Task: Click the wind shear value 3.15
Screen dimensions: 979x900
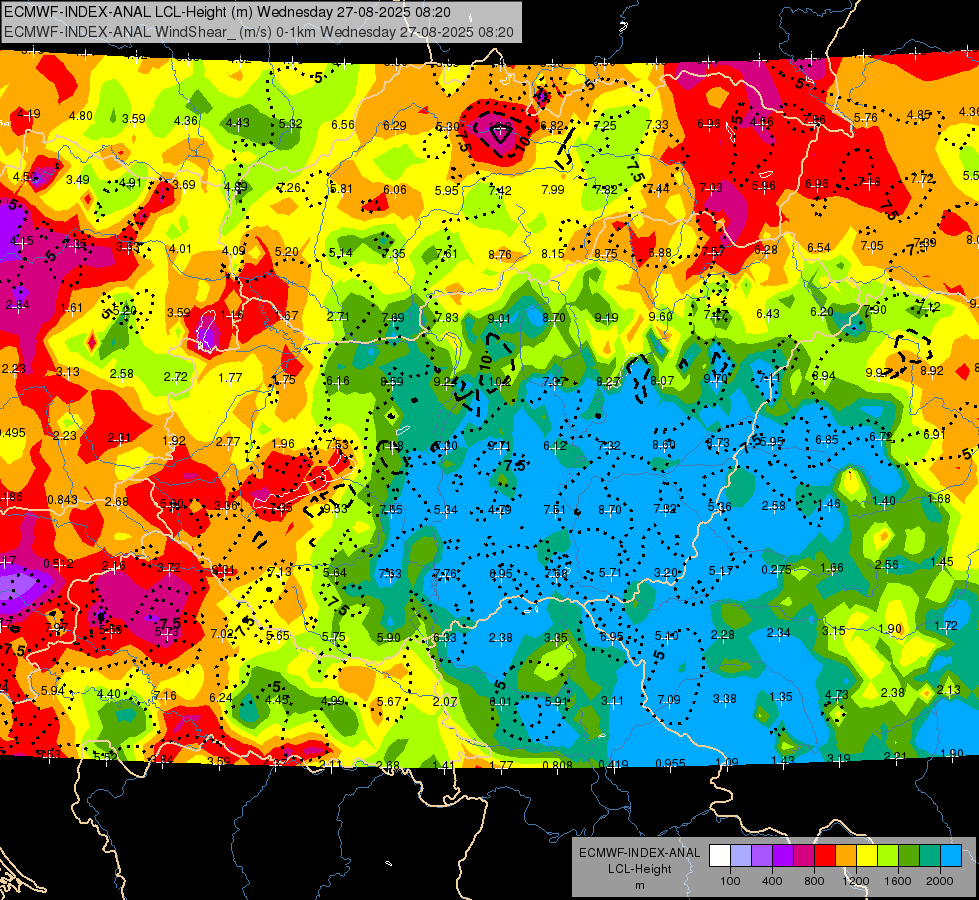Action: 834,631
